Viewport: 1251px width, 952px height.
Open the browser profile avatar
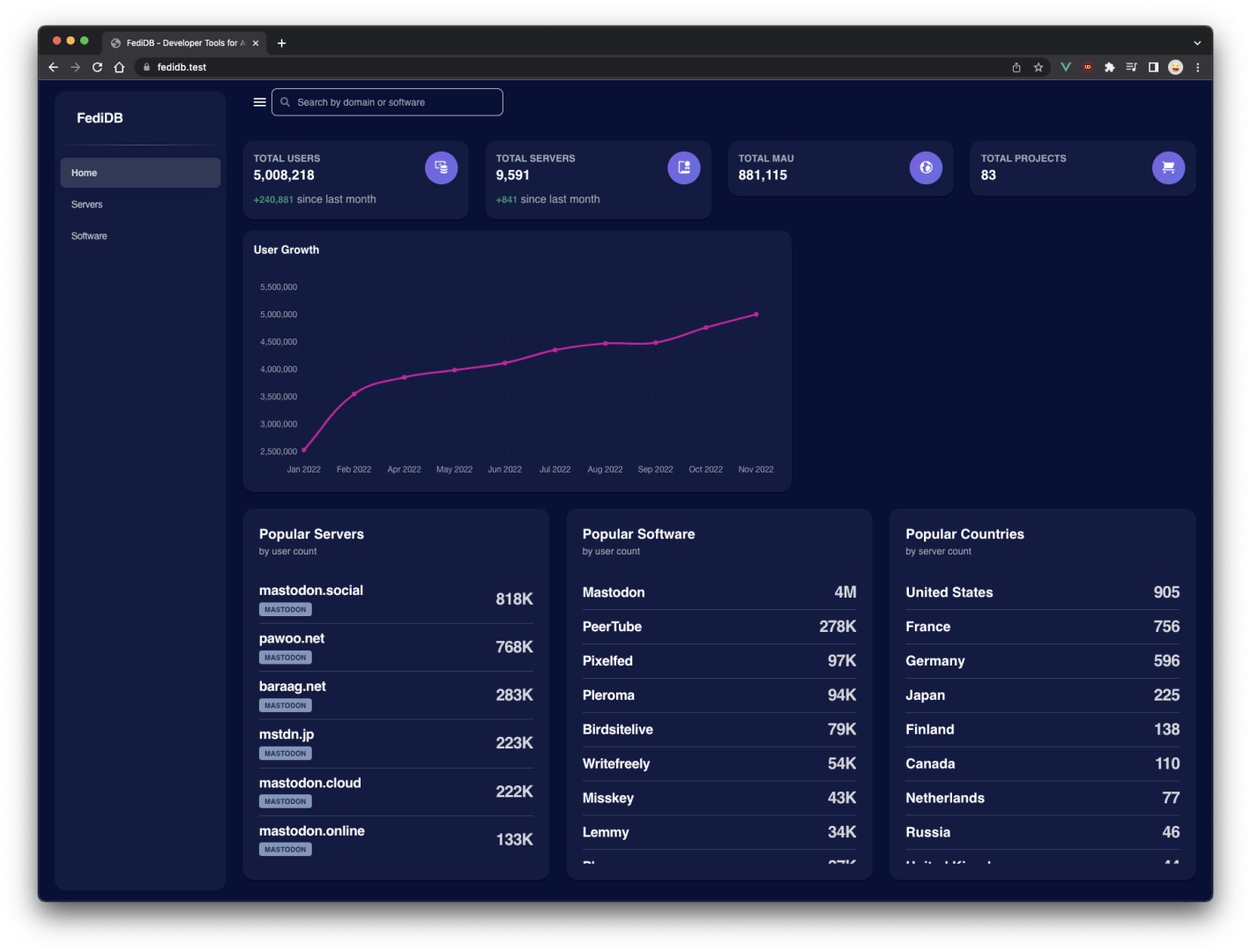click(x=1175, y=67)
